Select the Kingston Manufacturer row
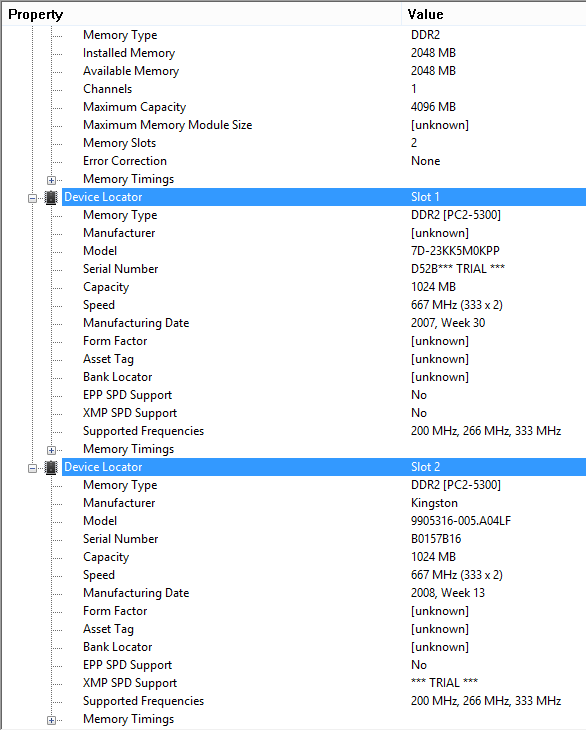This screenshot has width=586, height=731. coord(324,503)
